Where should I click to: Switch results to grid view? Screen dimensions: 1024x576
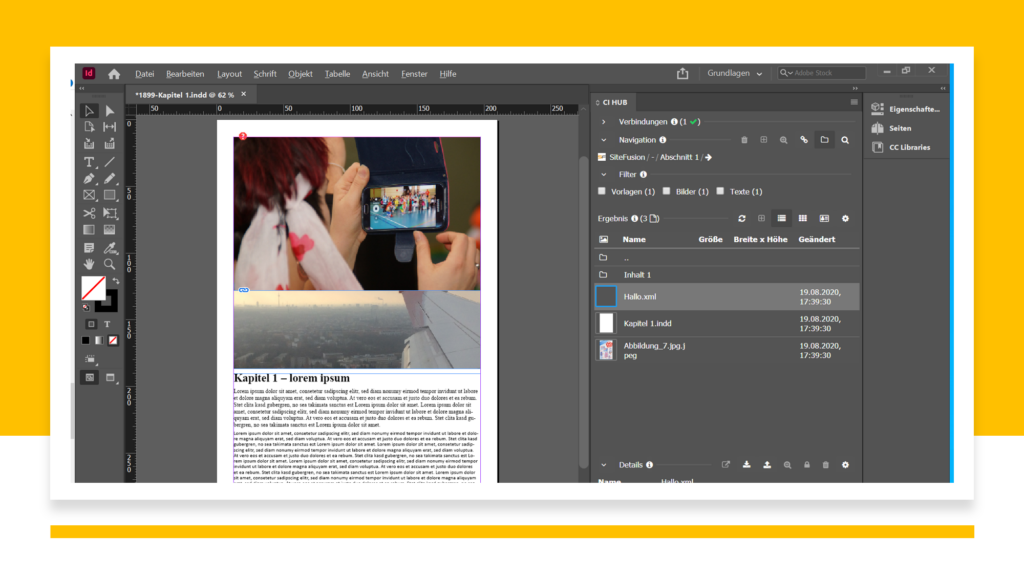click(x=802, y=218)
